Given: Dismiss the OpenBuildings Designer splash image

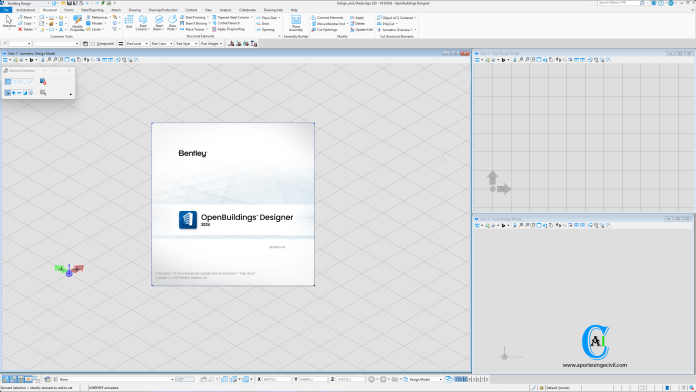Looking at the screenshot, I should pos(233,204).
